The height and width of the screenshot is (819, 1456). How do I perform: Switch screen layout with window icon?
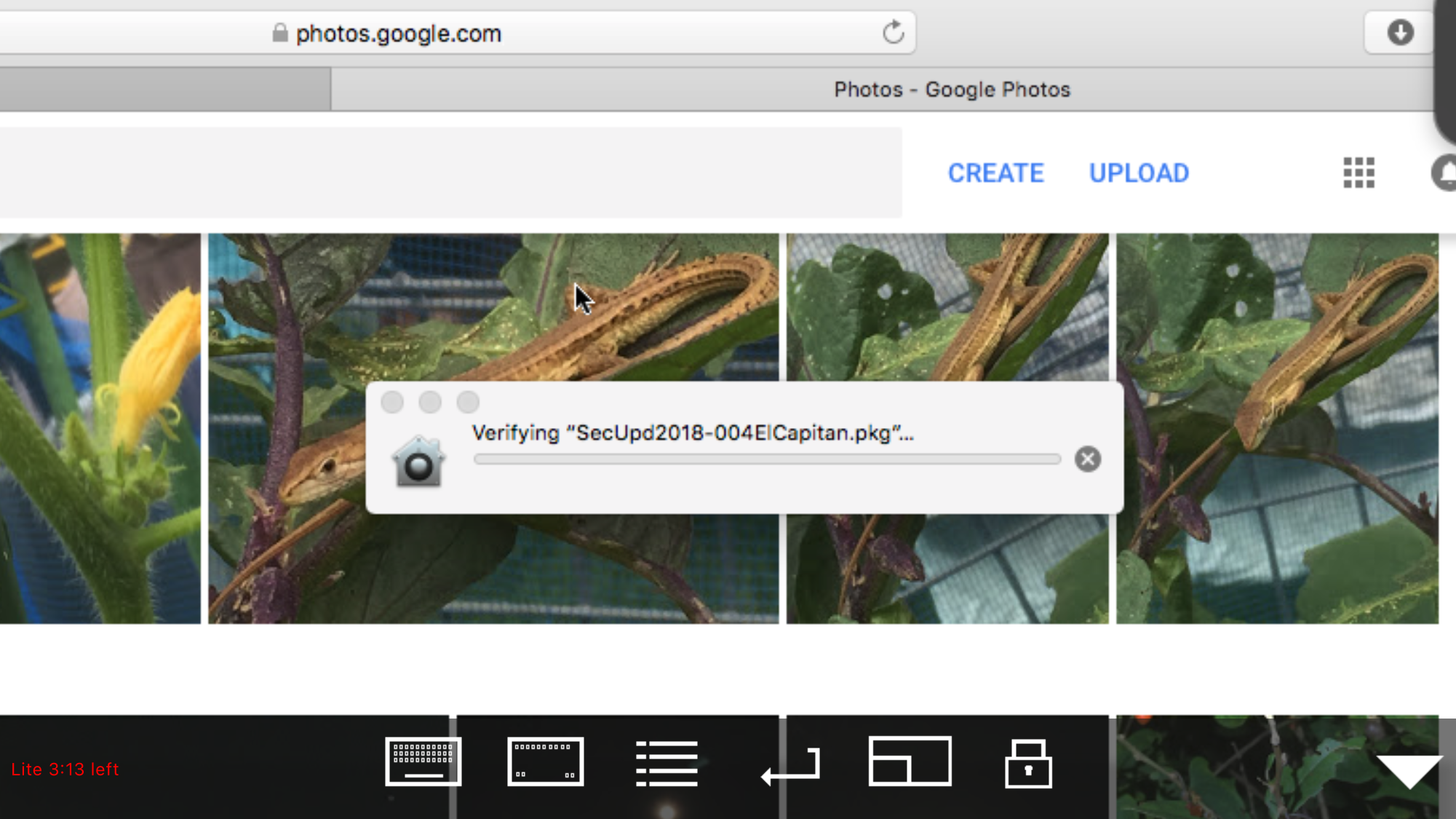click(910, 761)
